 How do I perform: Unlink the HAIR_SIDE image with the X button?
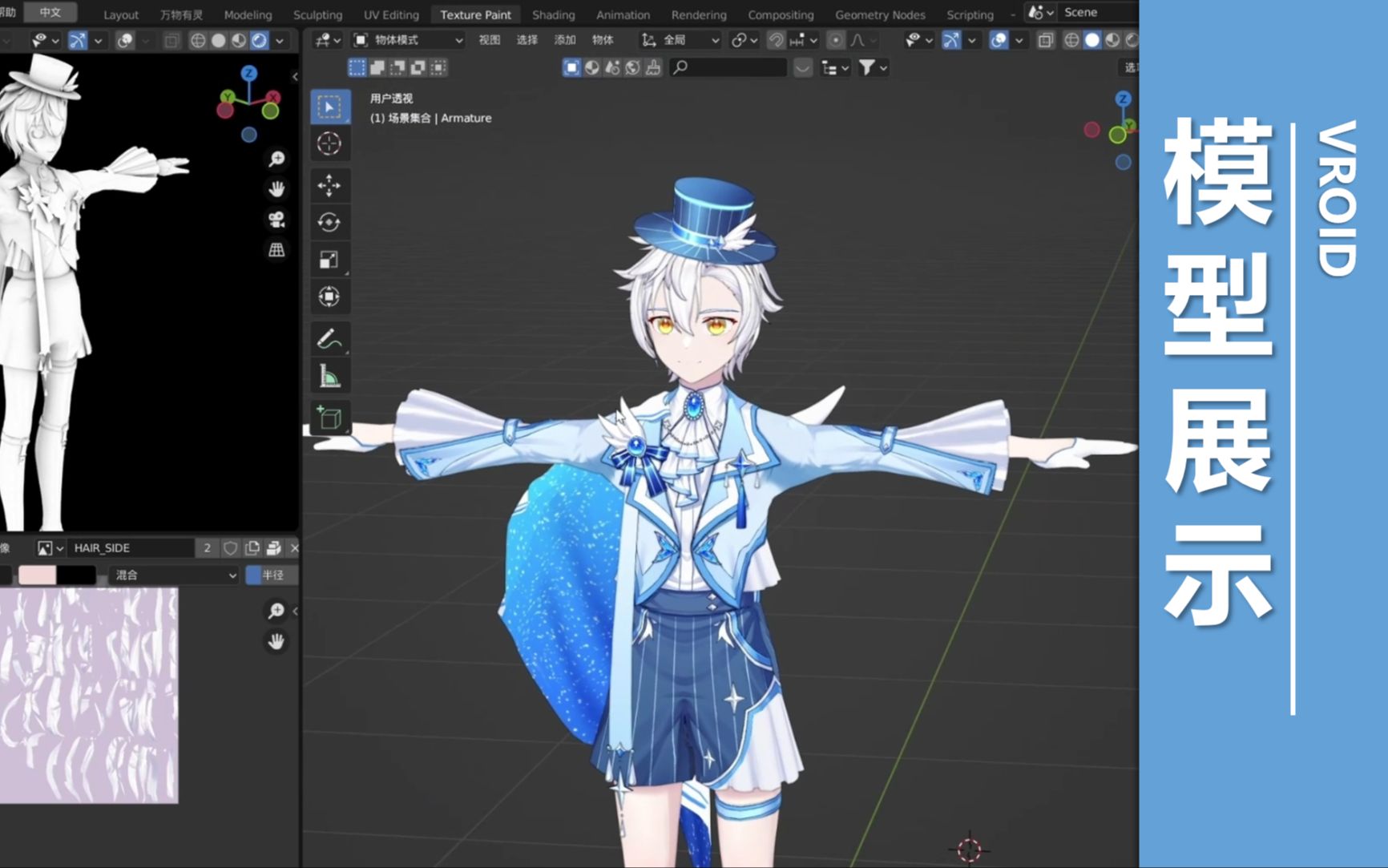click(294, 548)
